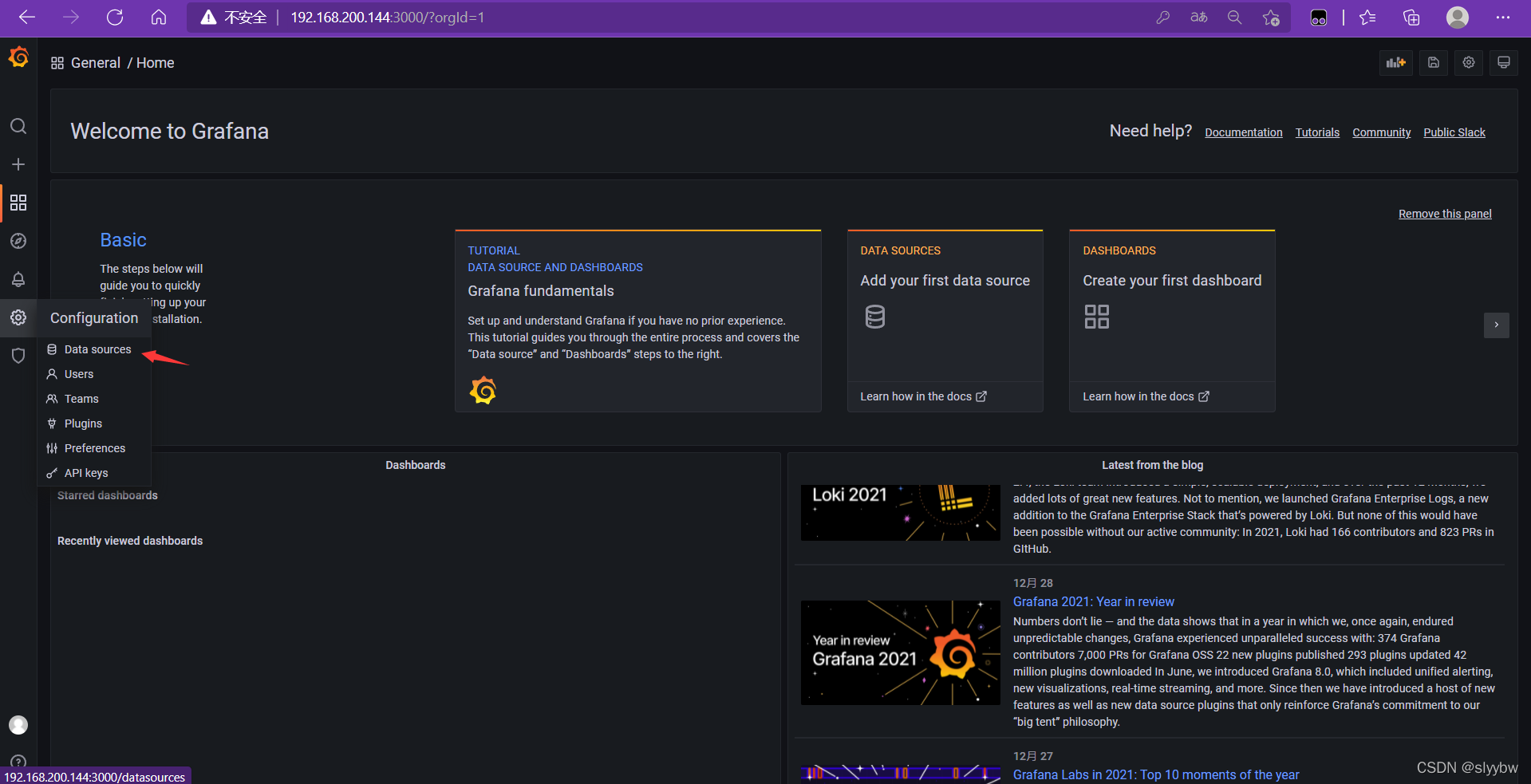The image size is (1531, 784).
Task: Advance setup cards with right chevron
Action: [1496, 325]
